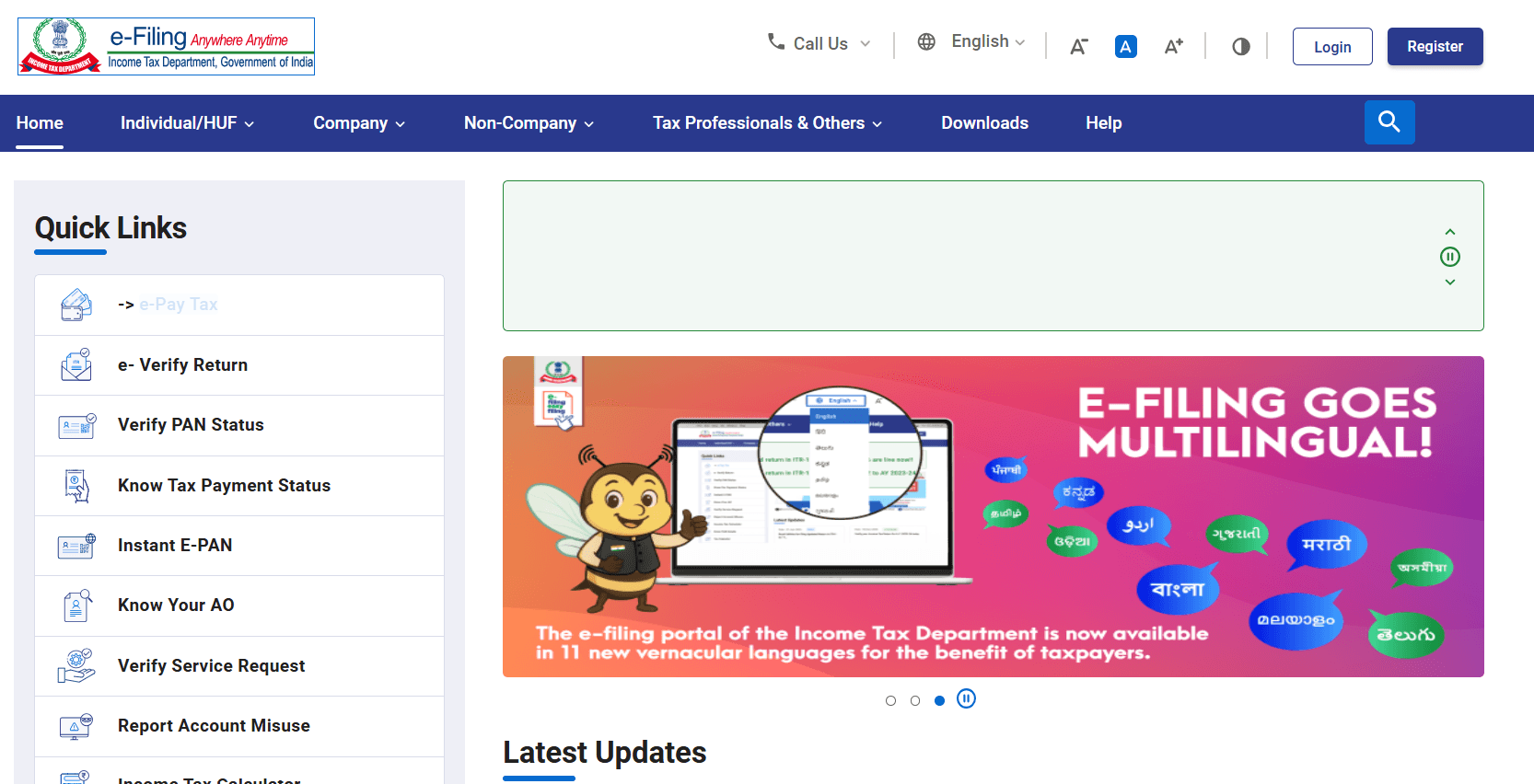This screenshot has height=784, width=1534.
Task: Open the Help menu item
Action: coord(1103,123)
